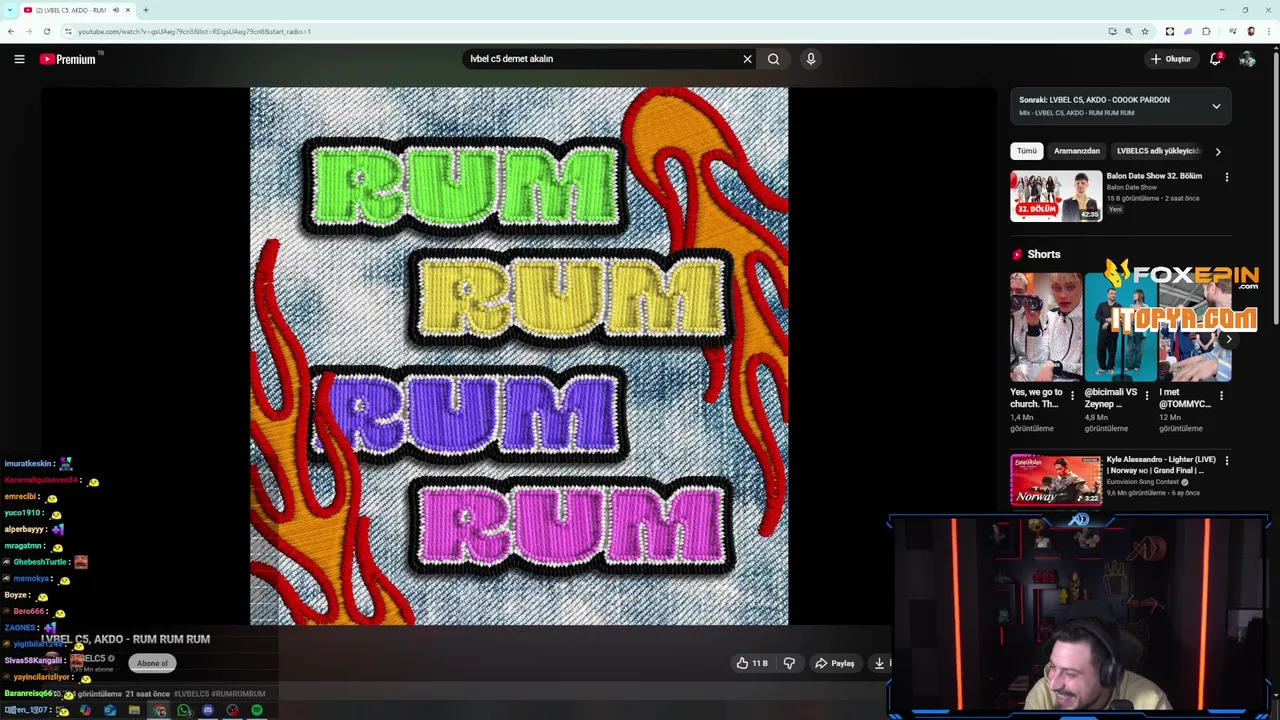Open File Explorer from the taskbar
Screen dimensions: 1280x720
[134, 710]
